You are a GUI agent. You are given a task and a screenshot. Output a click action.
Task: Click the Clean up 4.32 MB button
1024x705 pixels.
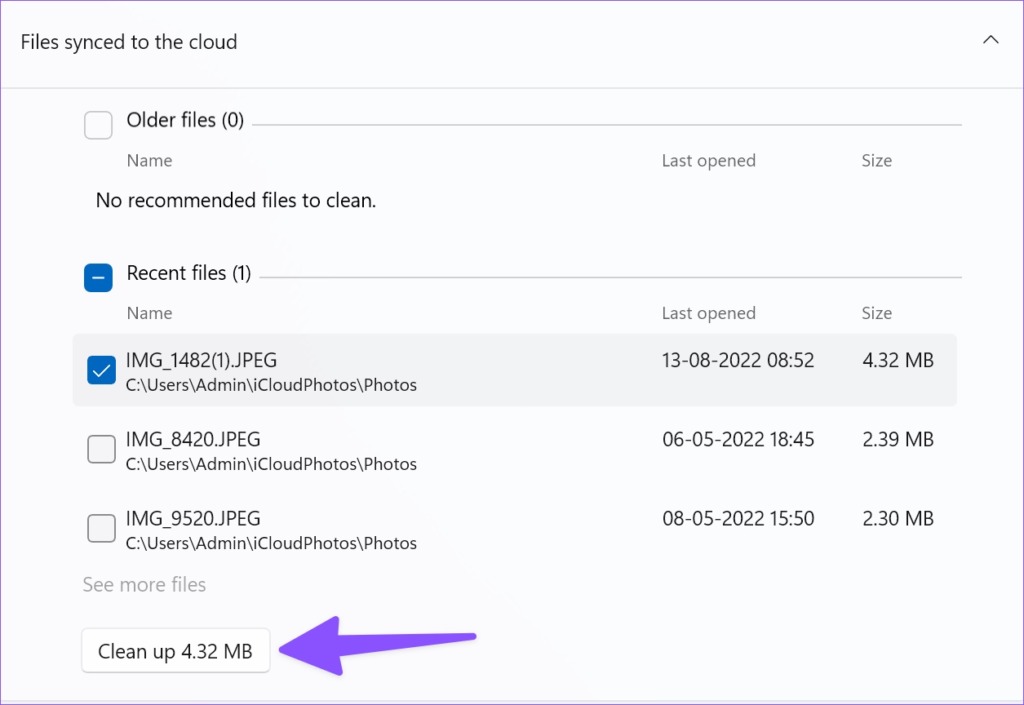(x=175, y=650)
